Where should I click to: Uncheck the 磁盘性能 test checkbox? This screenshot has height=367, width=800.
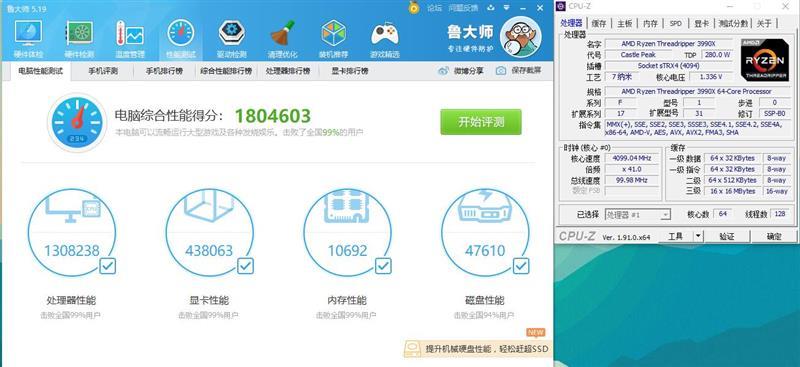tap(521, 266)
